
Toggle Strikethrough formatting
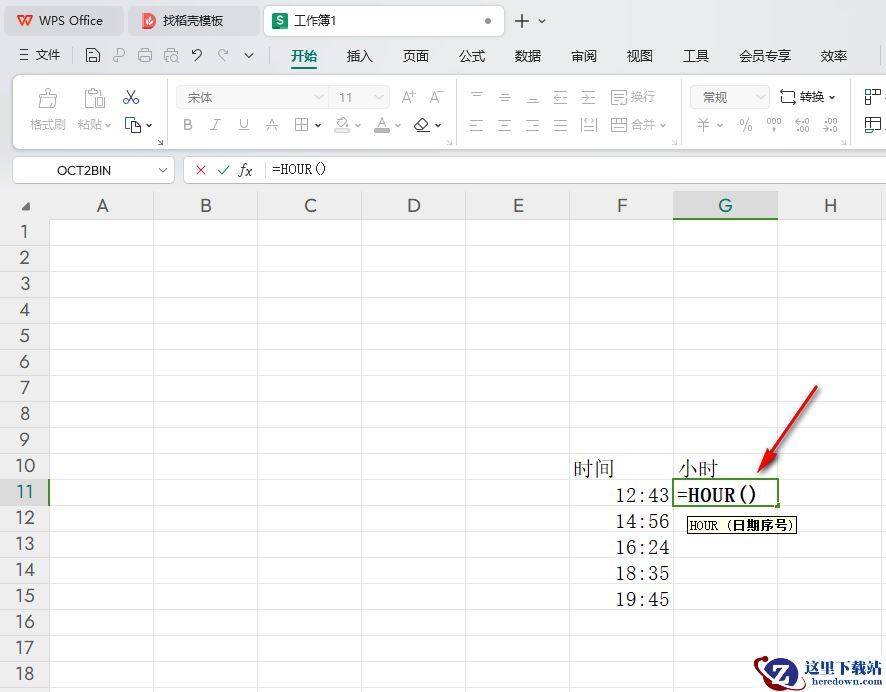(x=272, y=125)
